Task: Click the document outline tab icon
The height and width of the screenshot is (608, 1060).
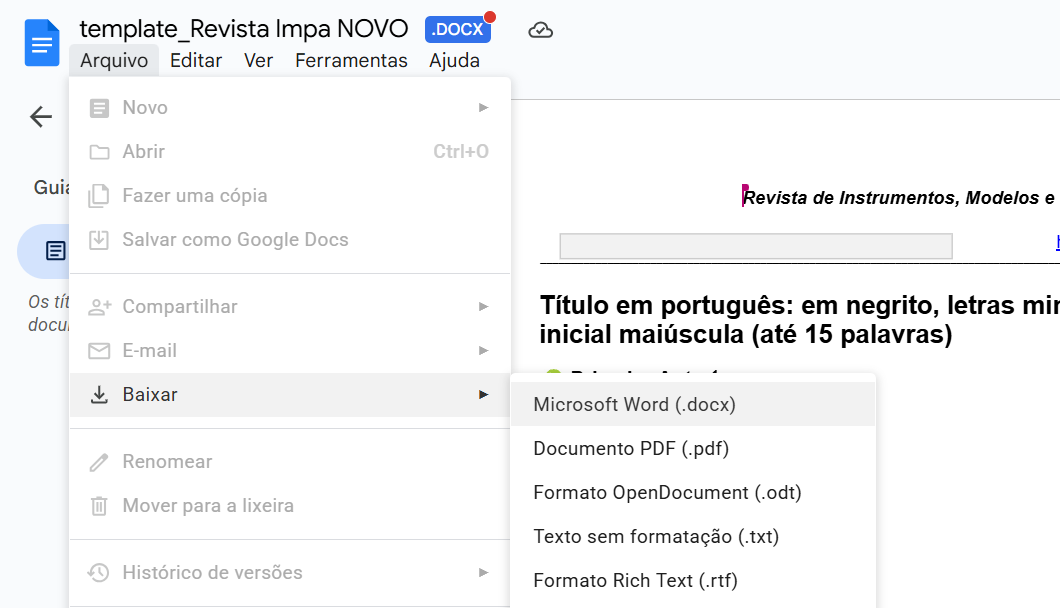Action: click(x=56, y=251)
